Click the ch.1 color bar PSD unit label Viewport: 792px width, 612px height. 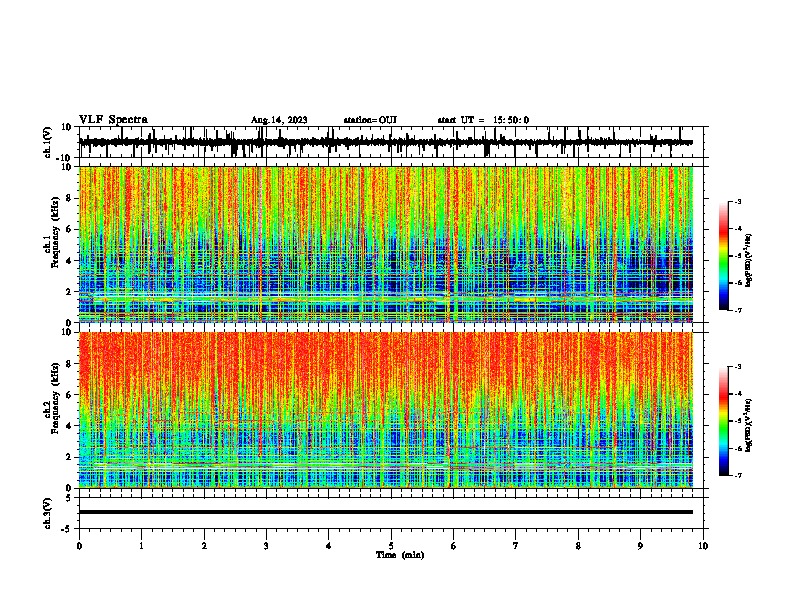[x=749, y=261]
